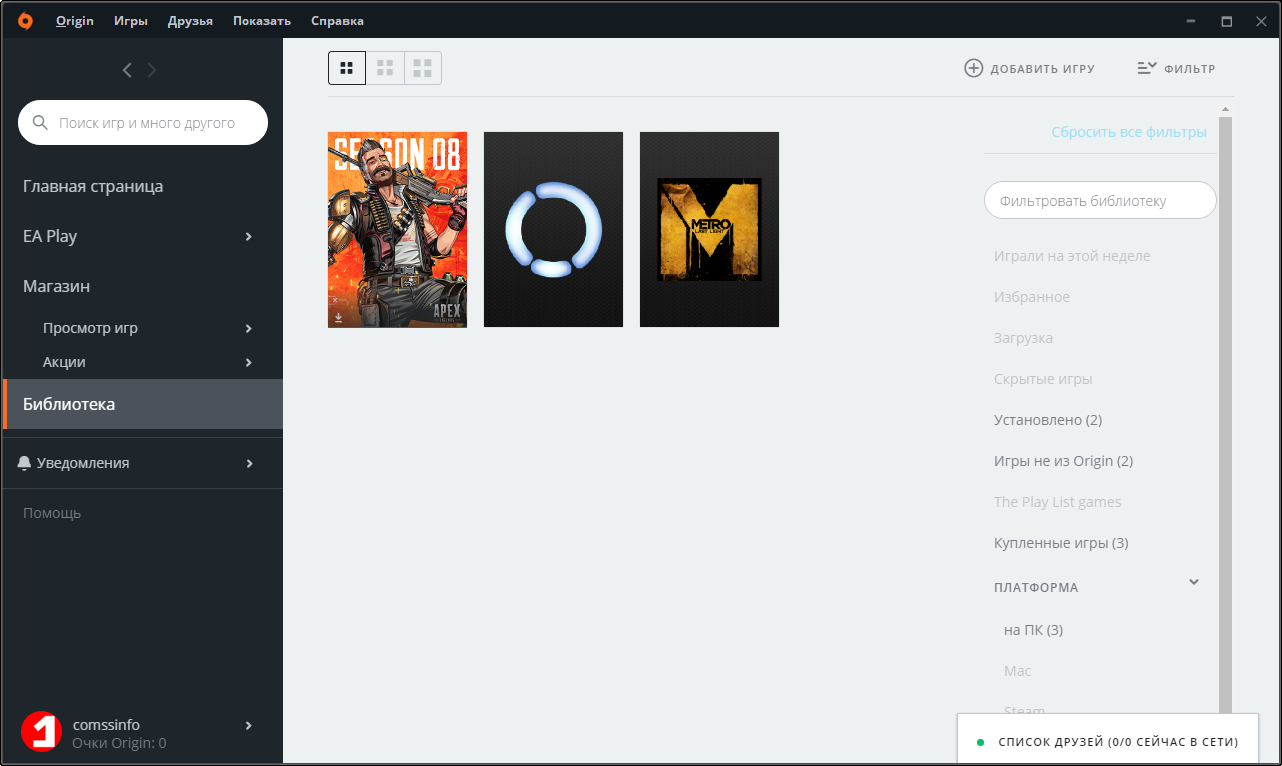Maximize the Origin window
The height and width of the screenshot is (766, 1282).
point(1226,20)
